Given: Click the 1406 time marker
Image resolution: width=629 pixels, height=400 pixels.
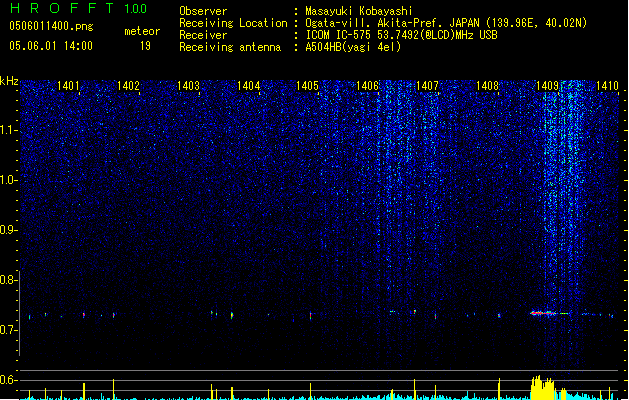Looking at the screenshot, I should click(x=367, y=86).
